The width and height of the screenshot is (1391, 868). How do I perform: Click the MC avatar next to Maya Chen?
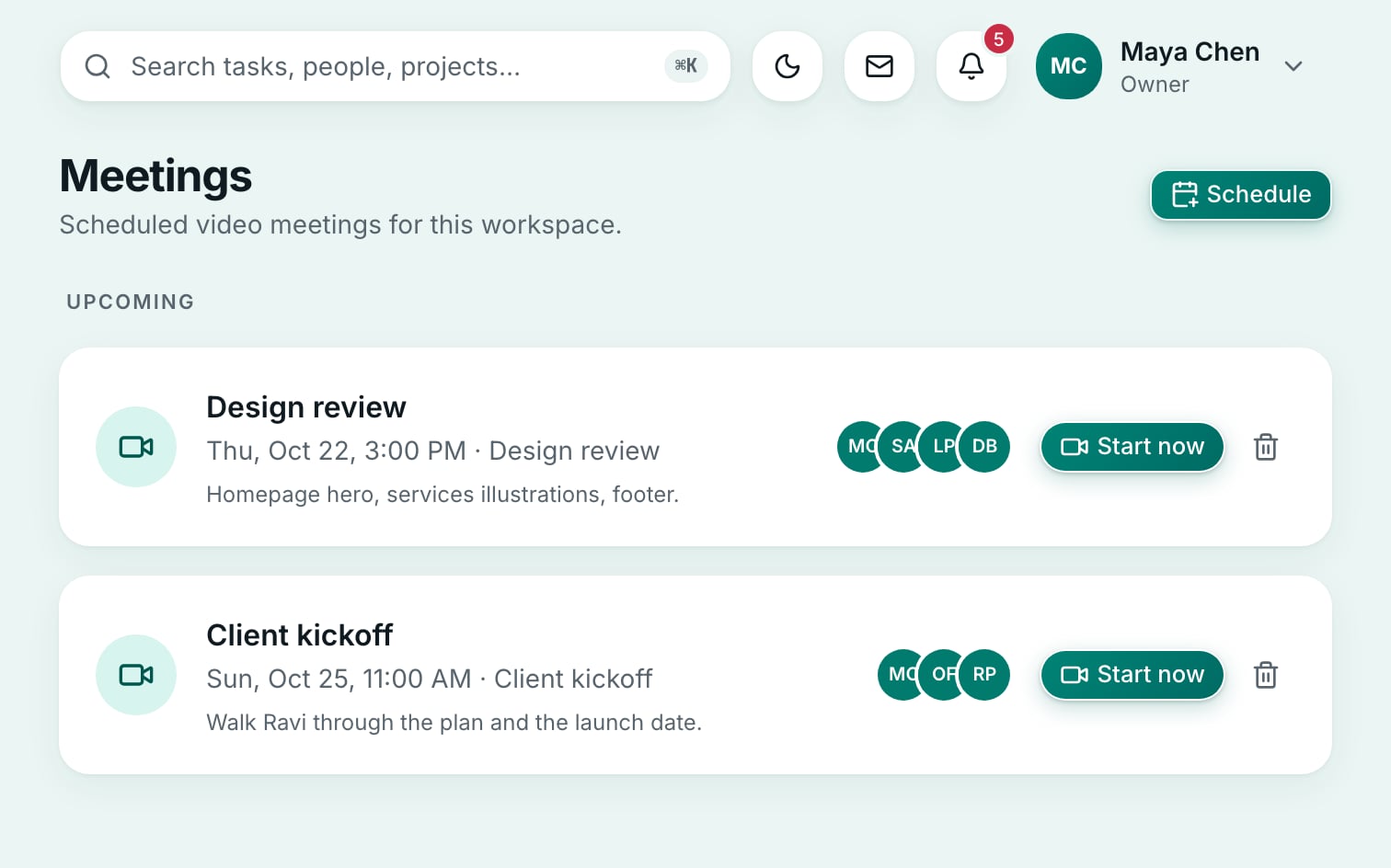click(1069, 66)
